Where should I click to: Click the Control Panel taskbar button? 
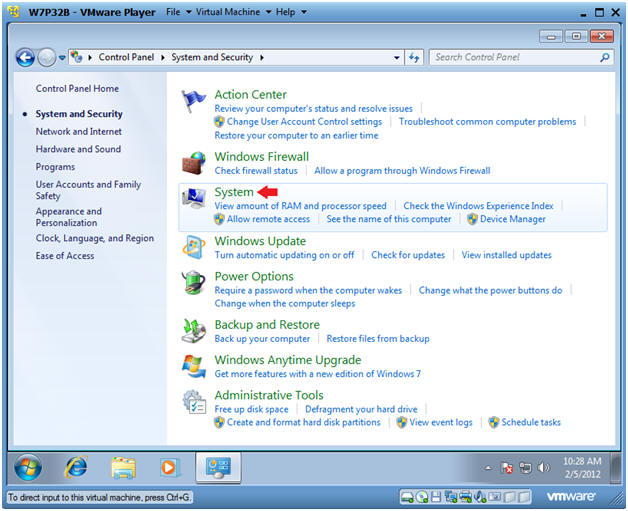tap(218, 467)
